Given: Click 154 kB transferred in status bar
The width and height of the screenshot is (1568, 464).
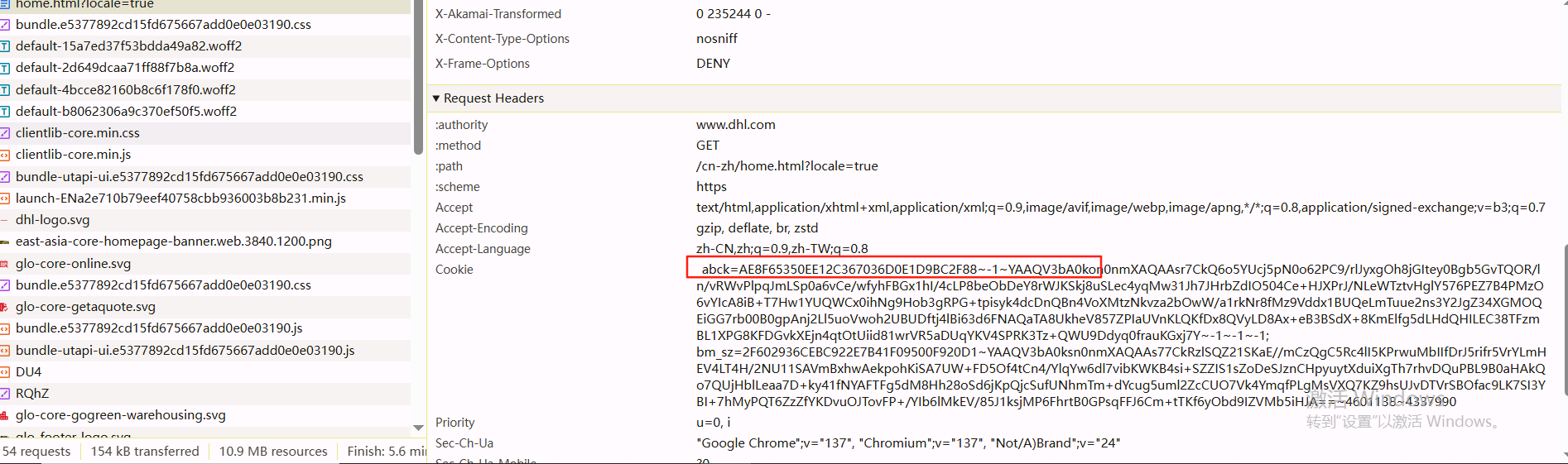Looking at the screenshot, I should coord(145,452).
